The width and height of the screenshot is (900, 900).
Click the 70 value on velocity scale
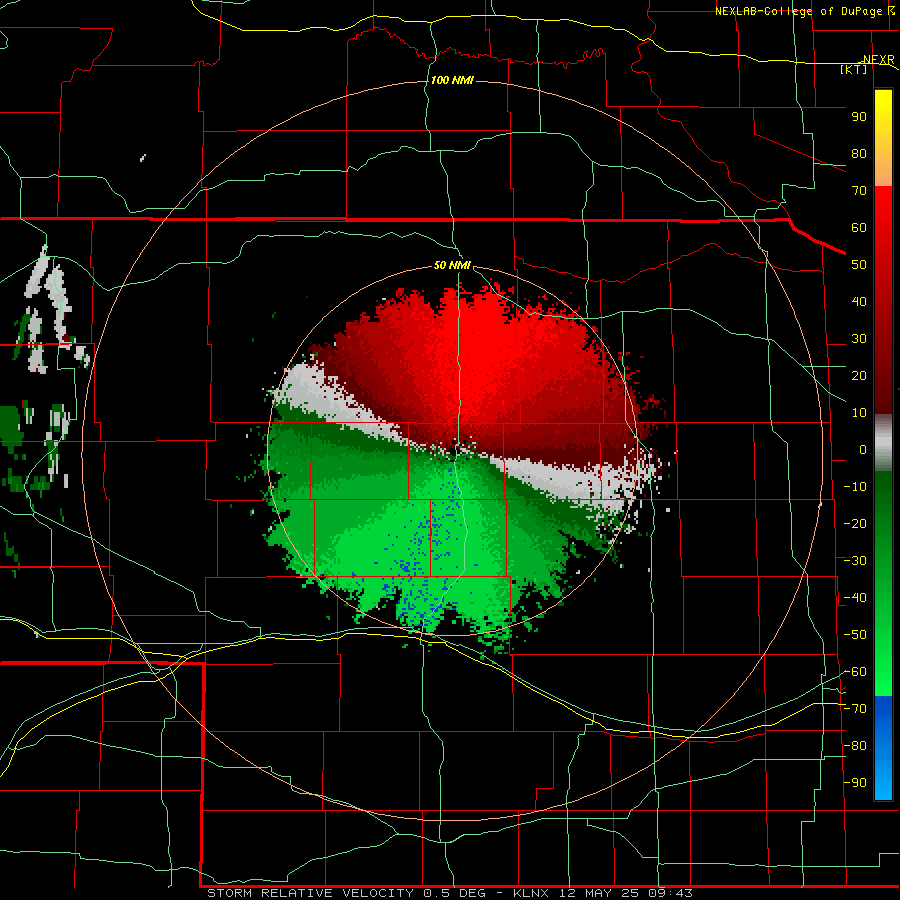point(859,191)
